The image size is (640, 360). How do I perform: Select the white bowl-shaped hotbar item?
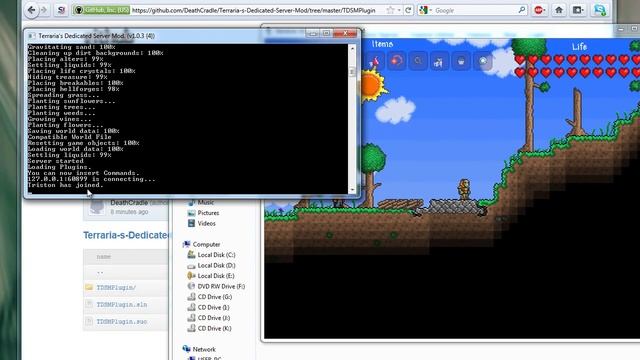(x=461, y=61)
